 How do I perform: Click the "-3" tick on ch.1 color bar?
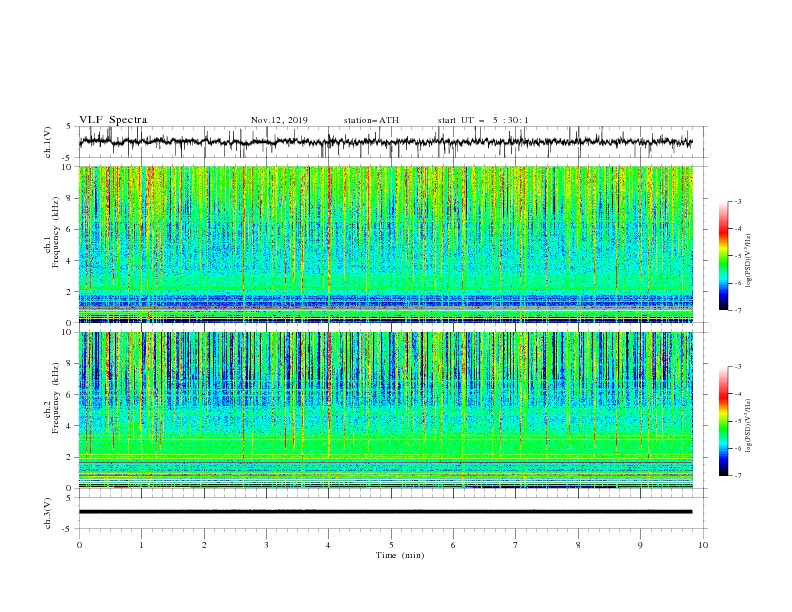(737, 201)
